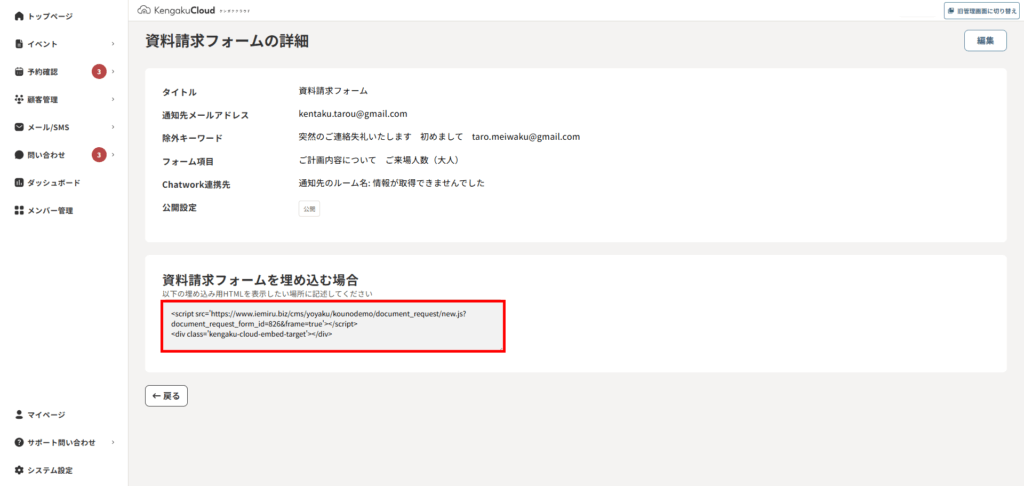
Task: Click the 資料請求フォームの詳細 page heading
Action: [x=227, y=42]
